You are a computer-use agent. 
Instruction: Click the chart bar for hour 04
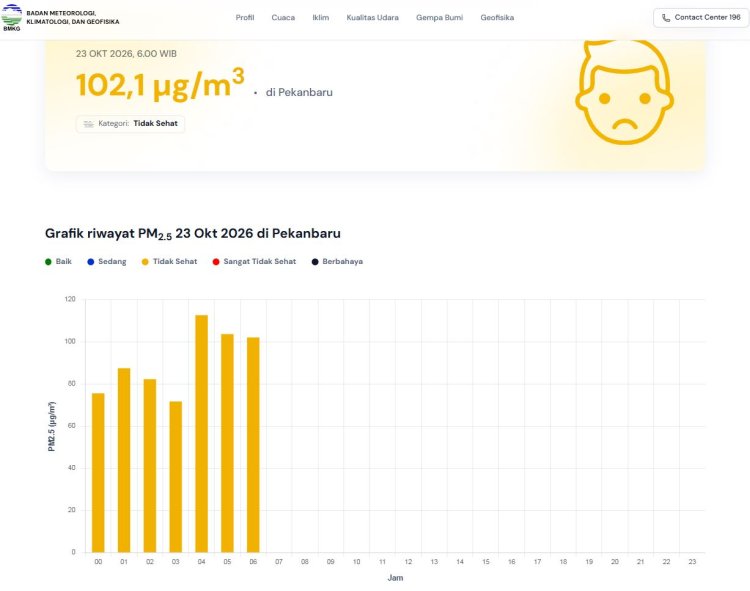[201, 434]
